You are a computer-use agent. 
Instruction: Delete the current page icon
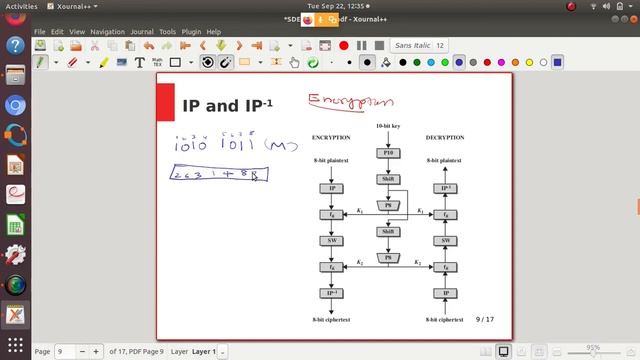307,45
